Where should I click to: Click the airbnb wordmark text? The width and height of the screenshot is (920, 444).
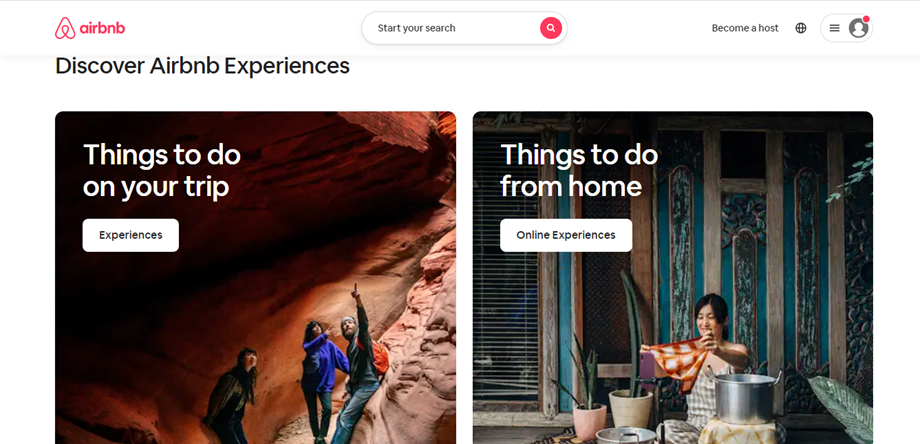point(102,28)
